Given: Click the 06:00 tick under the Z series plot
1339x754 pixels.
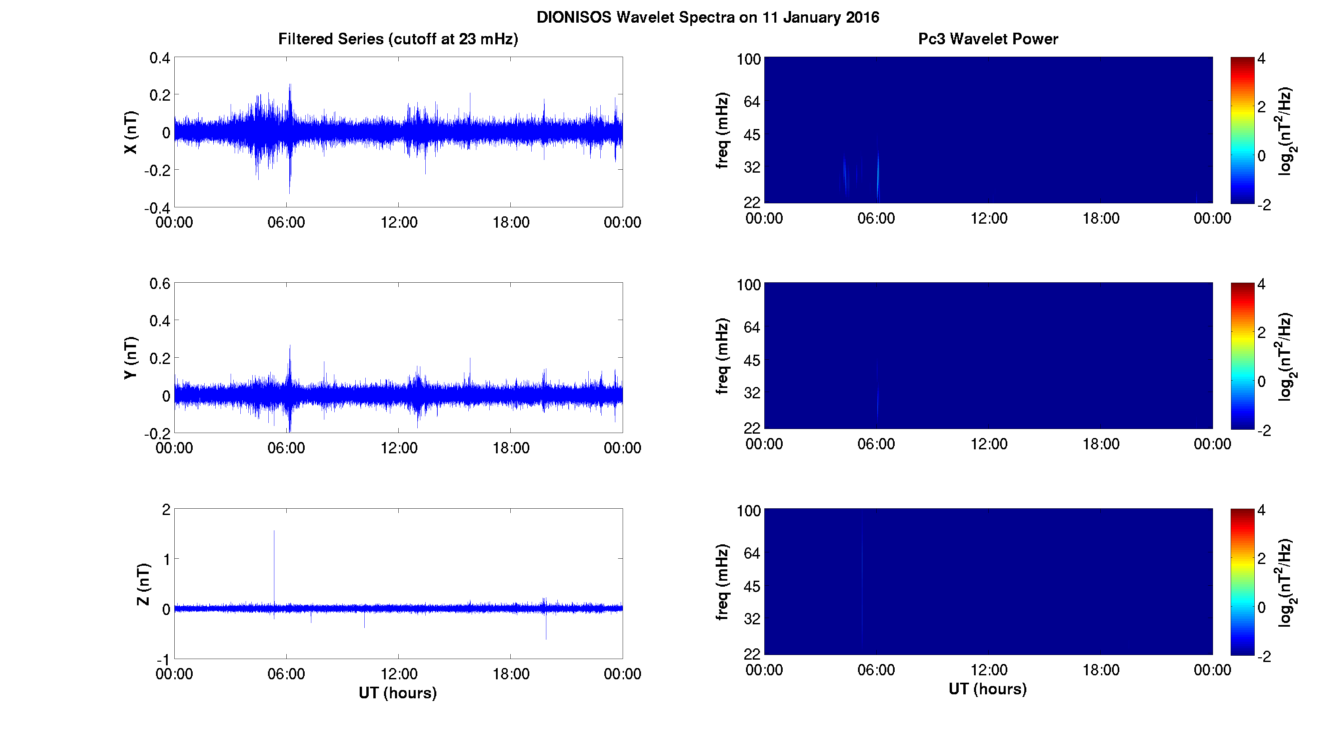Looking at the screenshot, I should pos(287,675).
